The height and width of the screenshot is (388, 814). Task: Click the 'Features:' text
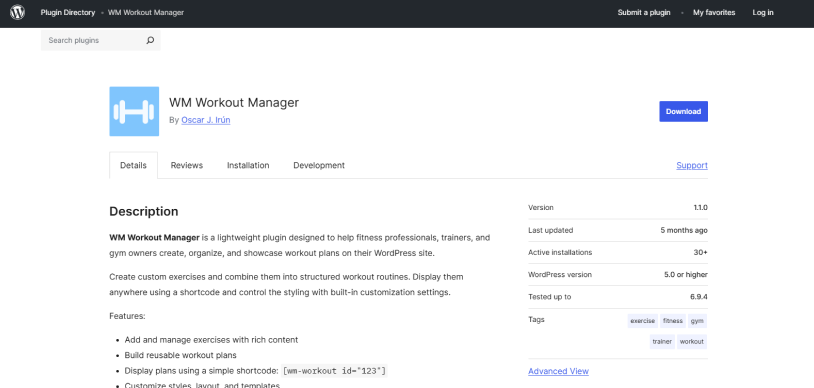coord(127,316)
